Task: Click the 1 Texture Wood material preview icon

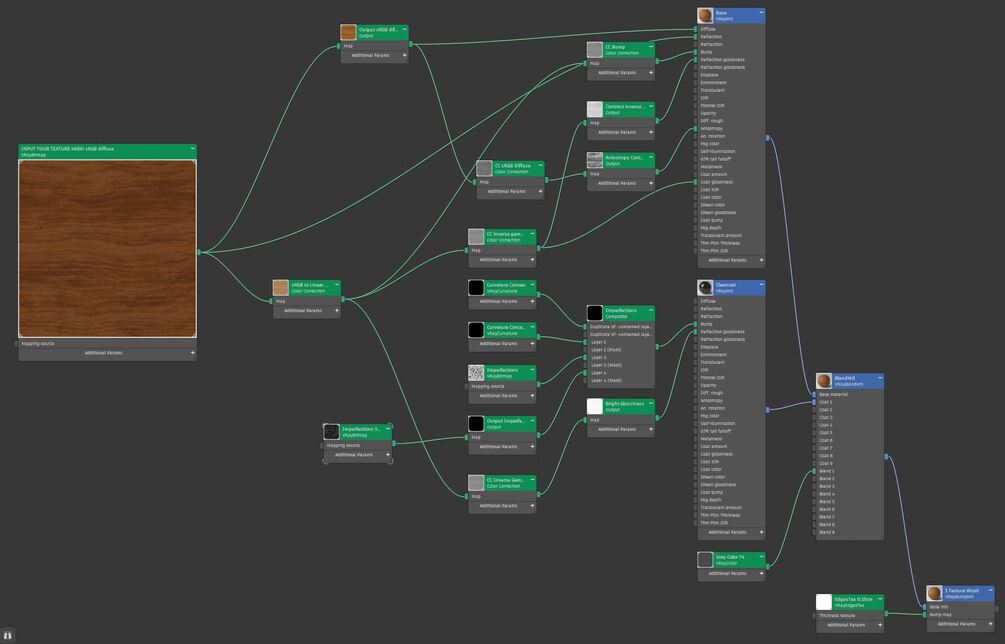Action: pos(934,593)
